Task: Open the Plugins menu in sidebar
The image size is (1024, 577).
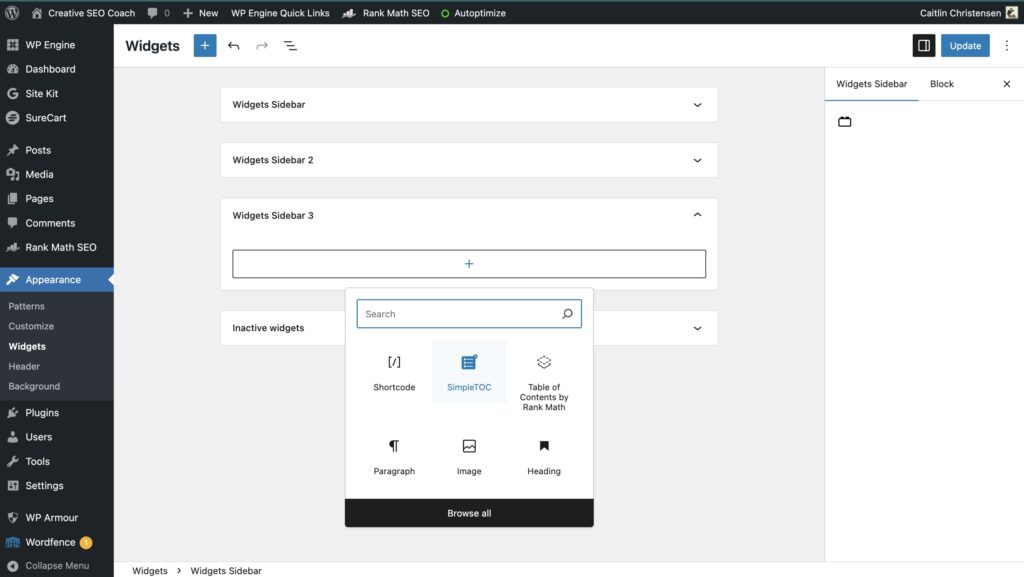Action: tap(42, 413)
